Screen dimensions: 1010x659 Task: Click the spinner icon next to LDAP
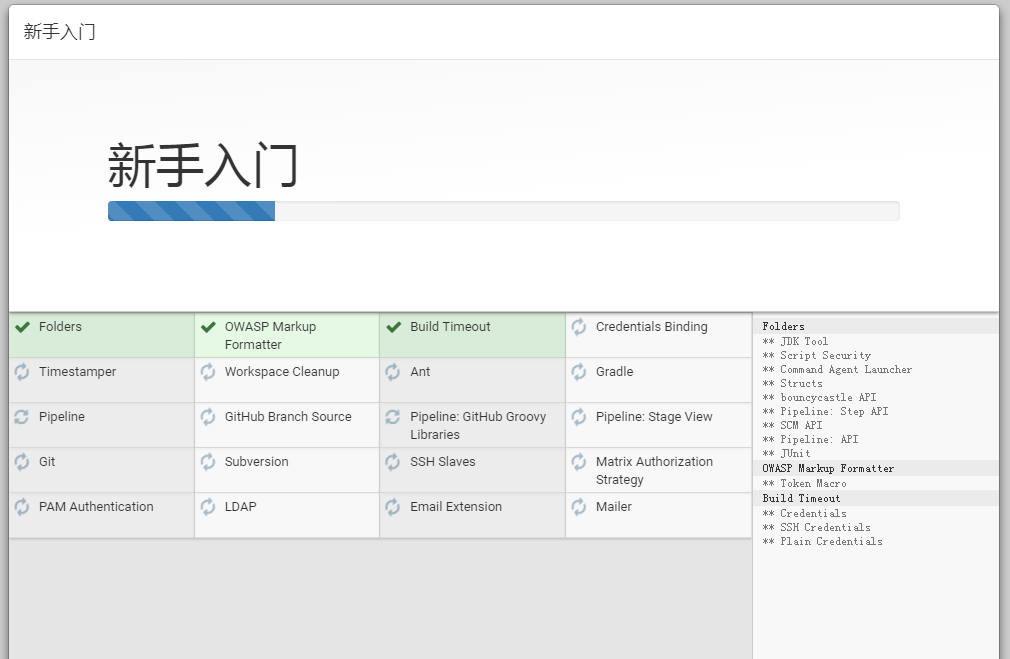click(x=207, y=507)
